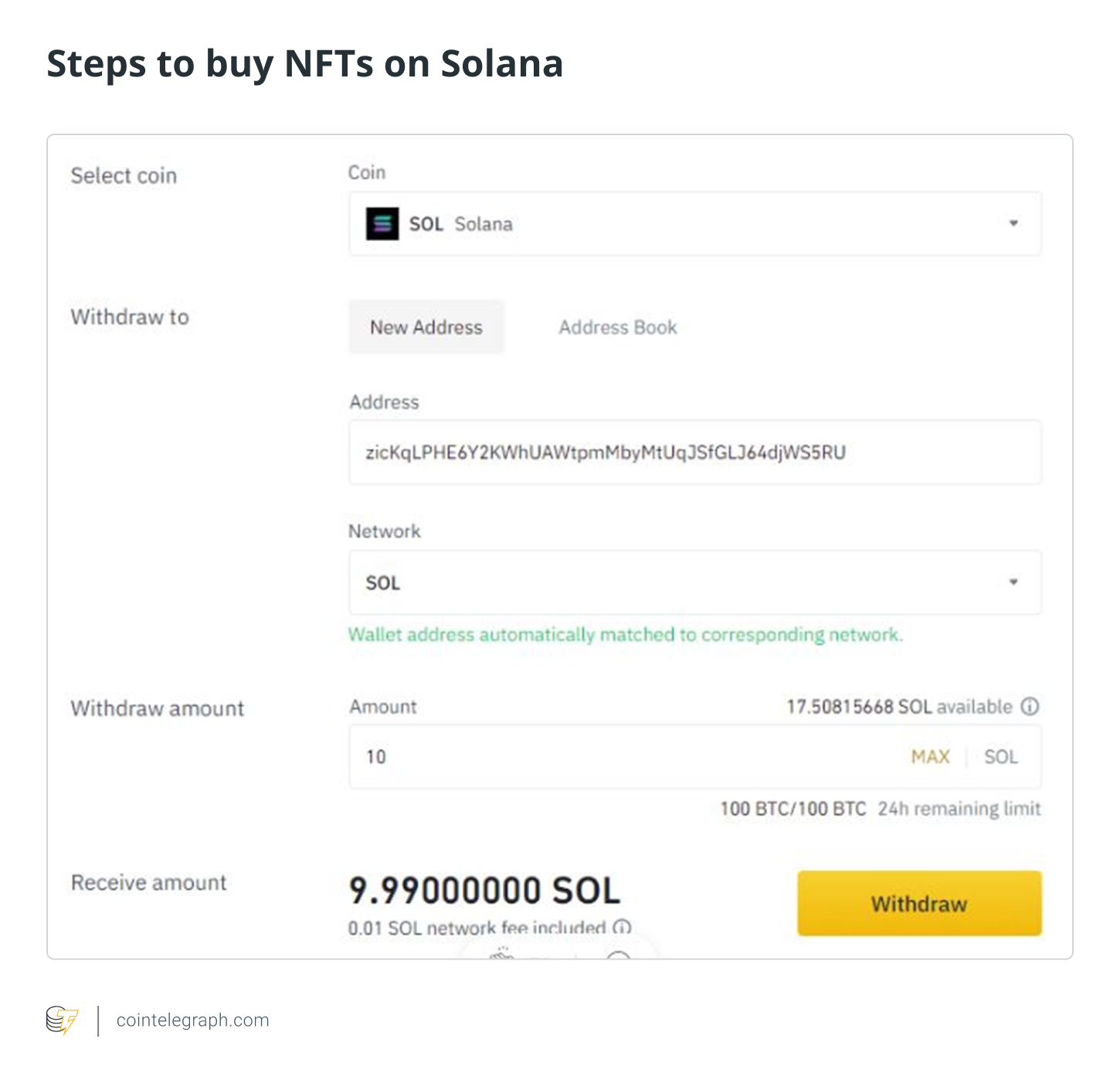This screenshot has height=1083, width=1120.
Task: Click the SOL unit label in Amount field
Action: [1001, 757]
